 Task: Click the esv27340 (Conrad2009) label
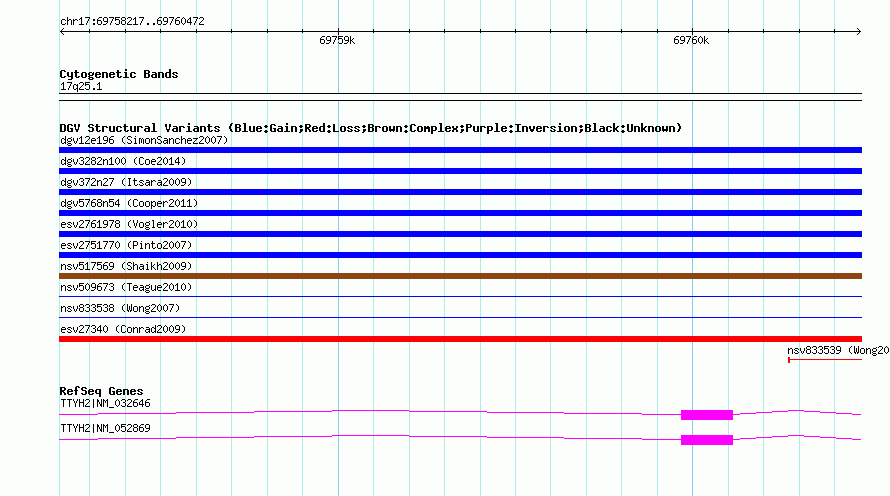[x=123, y=329]
